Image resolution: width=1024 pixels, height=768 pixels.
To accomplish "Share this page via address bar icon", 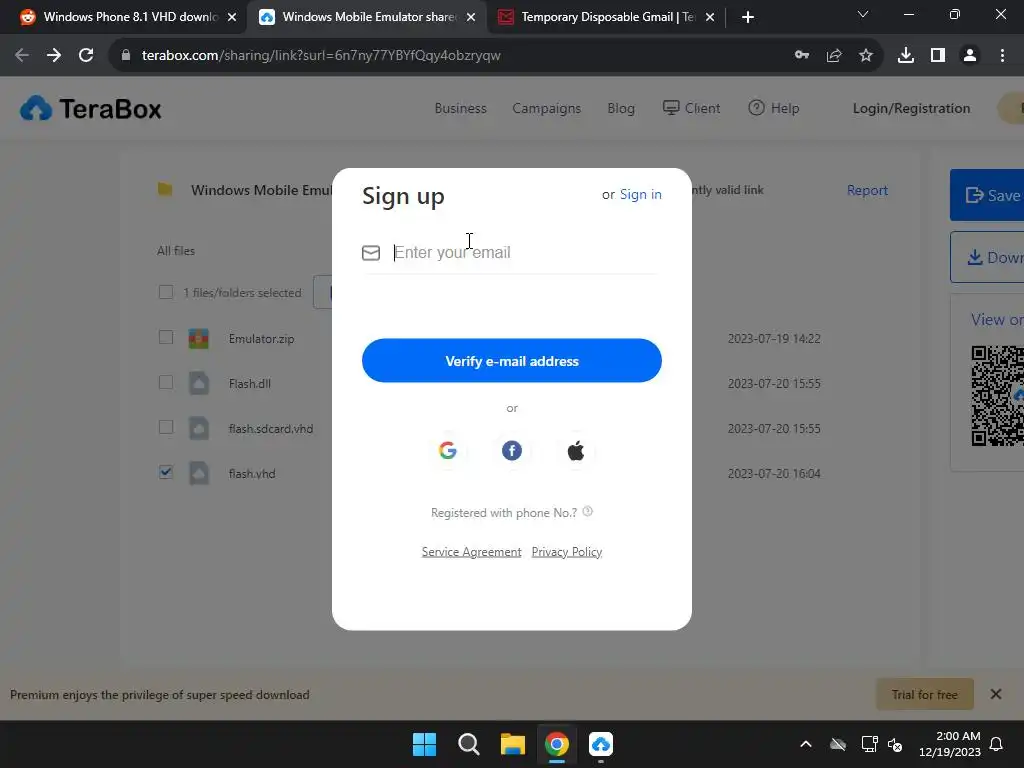I will click(834, 56).
